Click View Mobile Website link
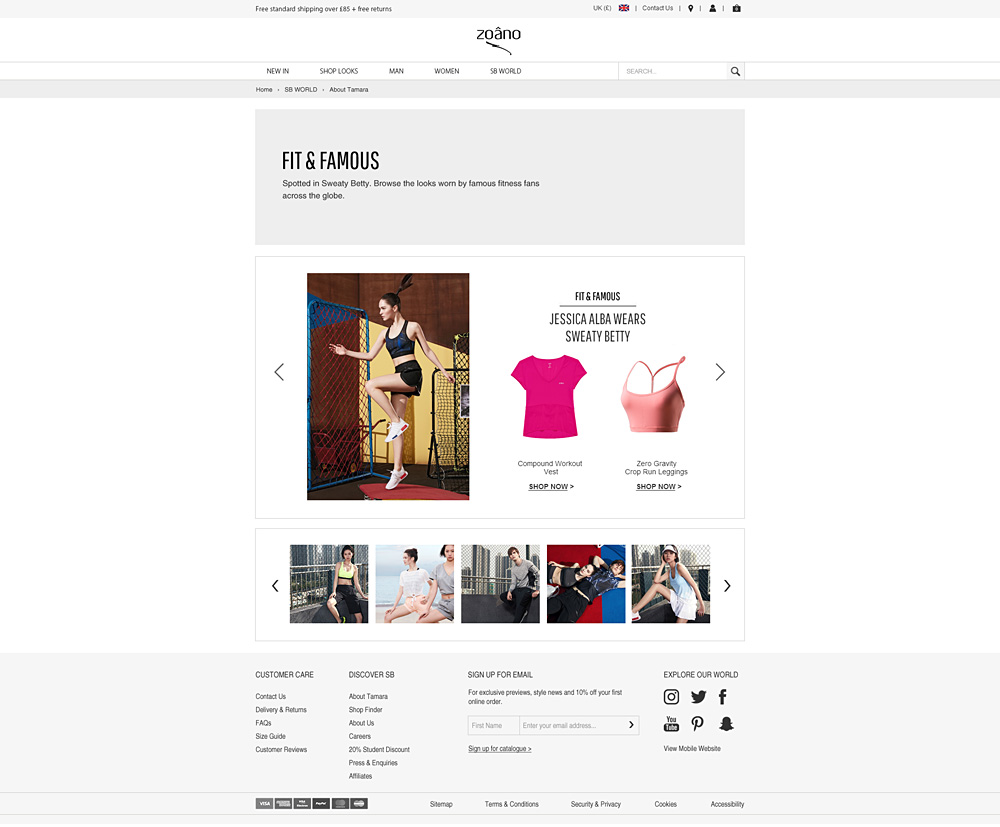The image size is (1000, 827). [x=692, y=749]
